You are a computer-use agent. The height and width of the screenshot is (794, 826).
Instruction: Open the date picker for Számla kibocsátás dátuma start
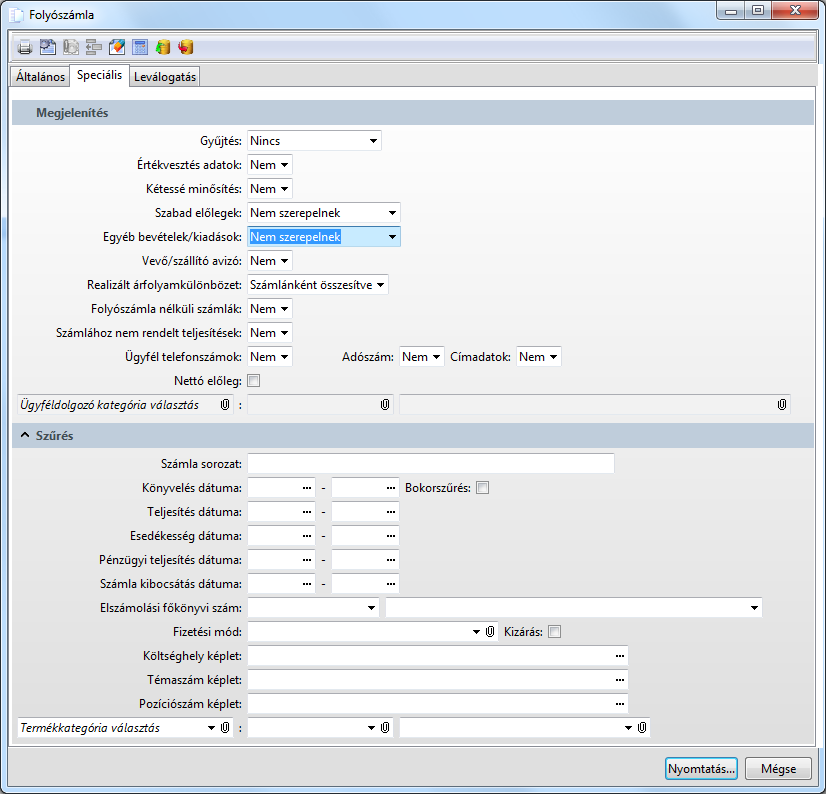(x=307, y=584)
